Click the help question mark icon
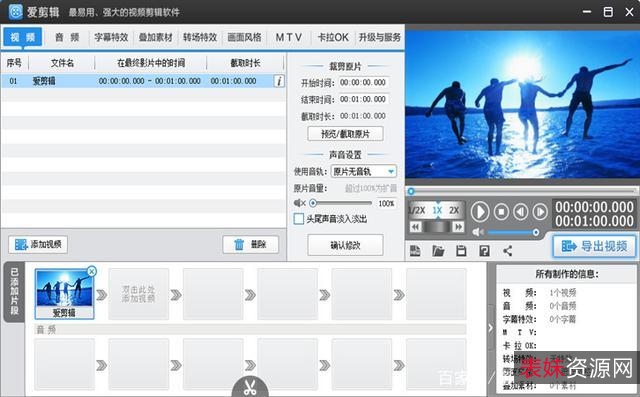Screen dimensions: 640x397 click(x=484, y=251)
